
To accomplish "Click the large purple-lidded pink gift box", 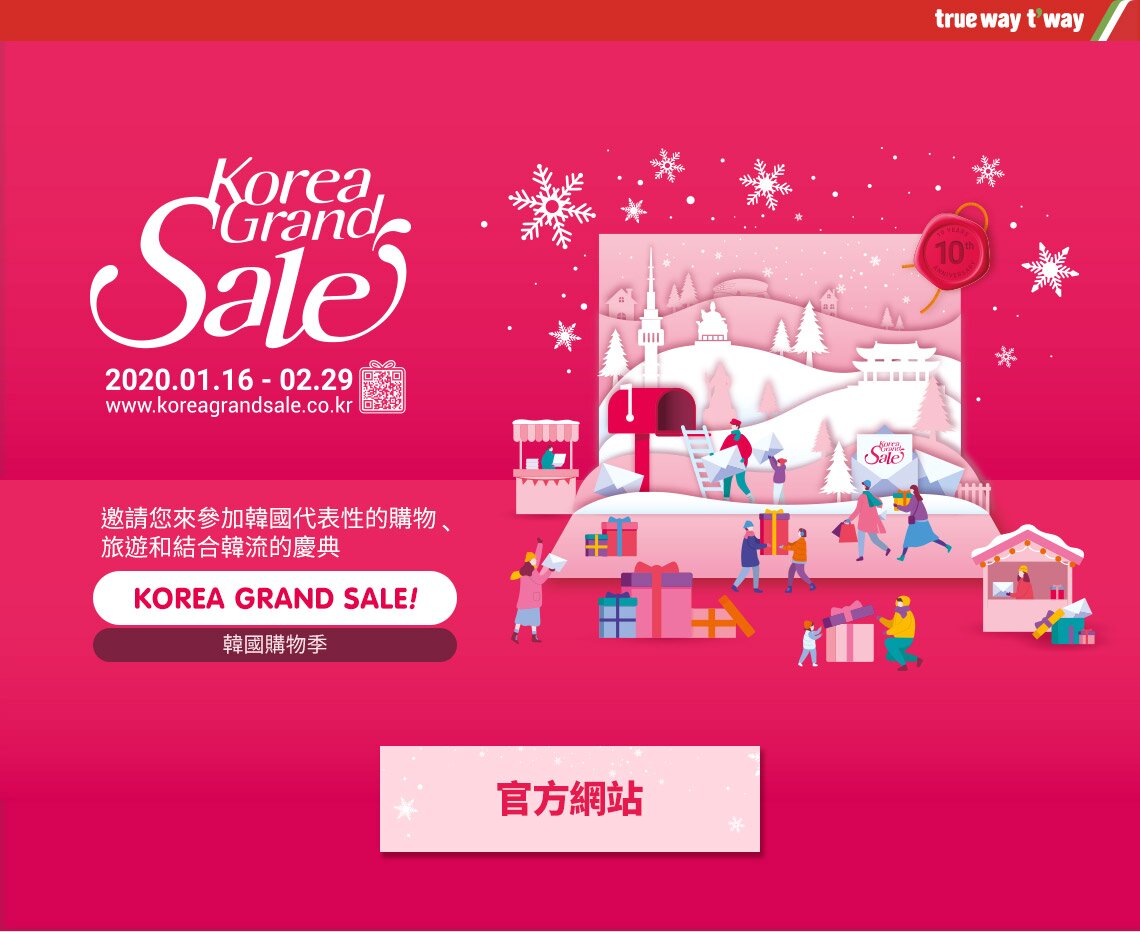I will [x=657, y=600].
